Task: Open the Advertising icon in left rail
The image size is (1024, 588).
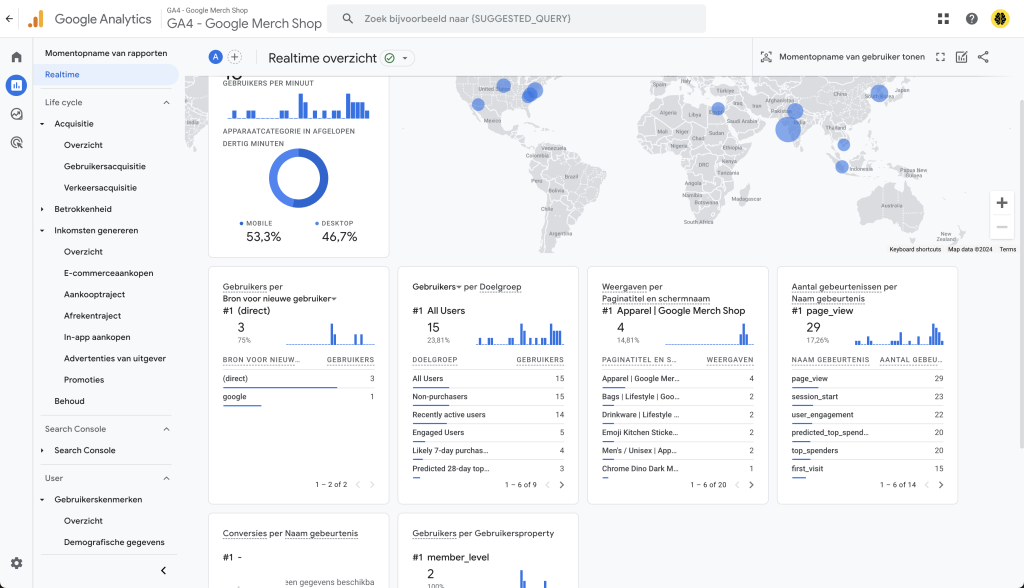Action: coord(16,142)
